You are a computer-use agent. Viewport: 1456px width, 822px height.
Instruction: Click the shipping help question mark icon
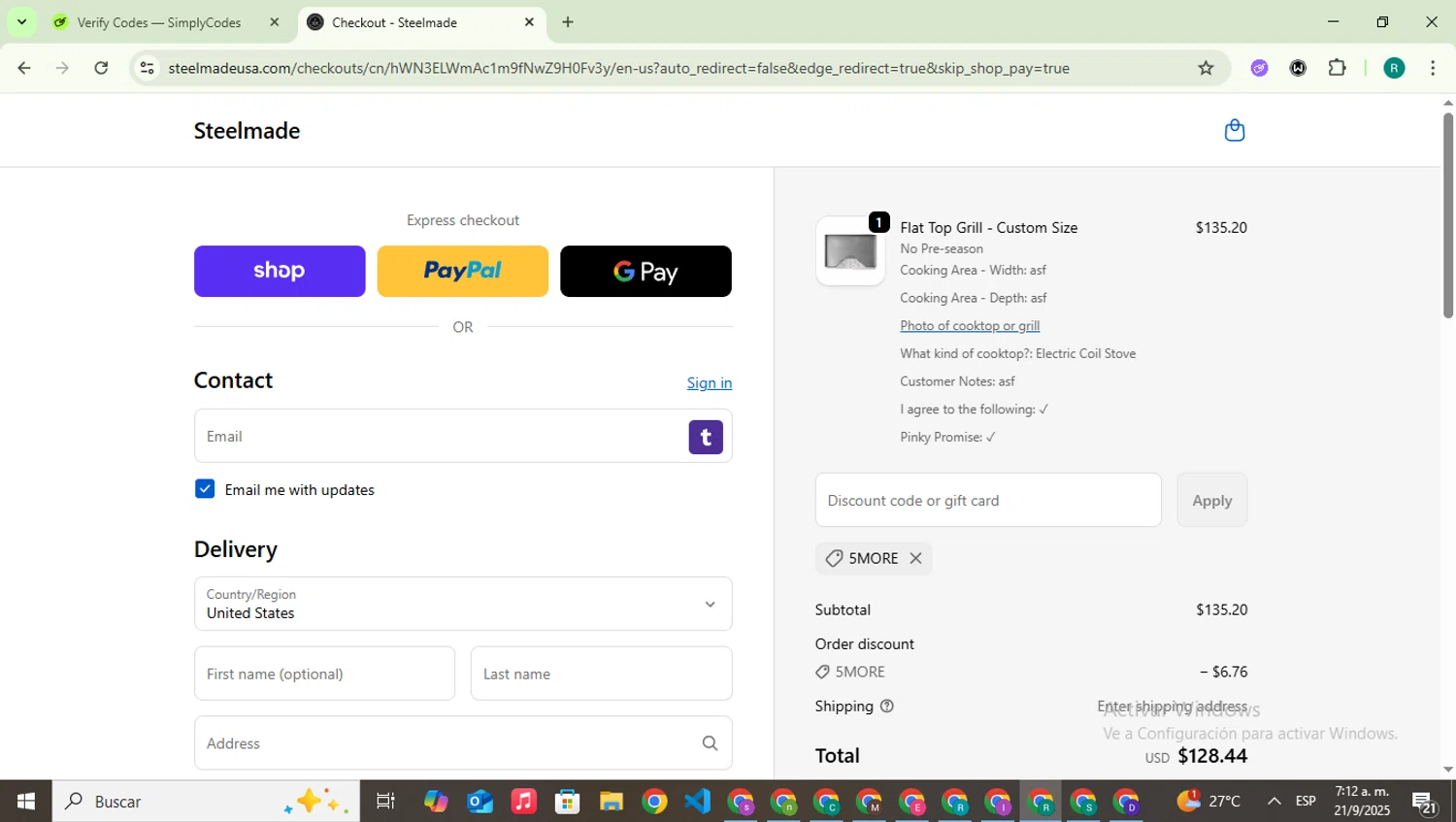click(x=886, y=707)
